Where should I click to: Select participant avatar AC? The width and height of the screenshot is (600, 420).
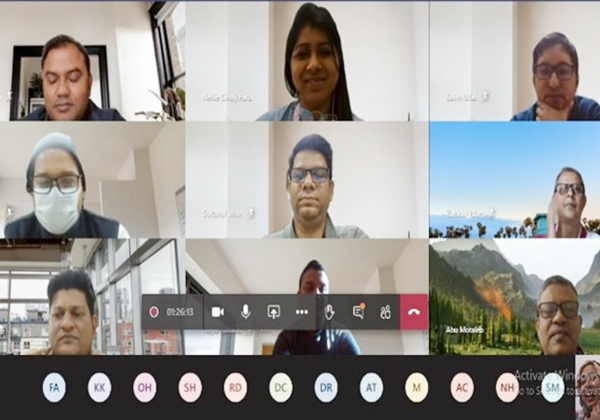pyautogui.click(x=462, y=388)
